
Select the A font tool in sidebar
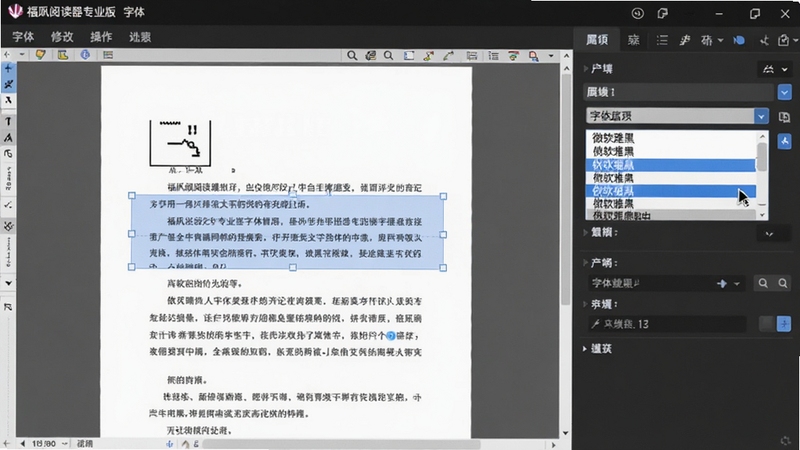pyautogui.click(x=8, y=137)
